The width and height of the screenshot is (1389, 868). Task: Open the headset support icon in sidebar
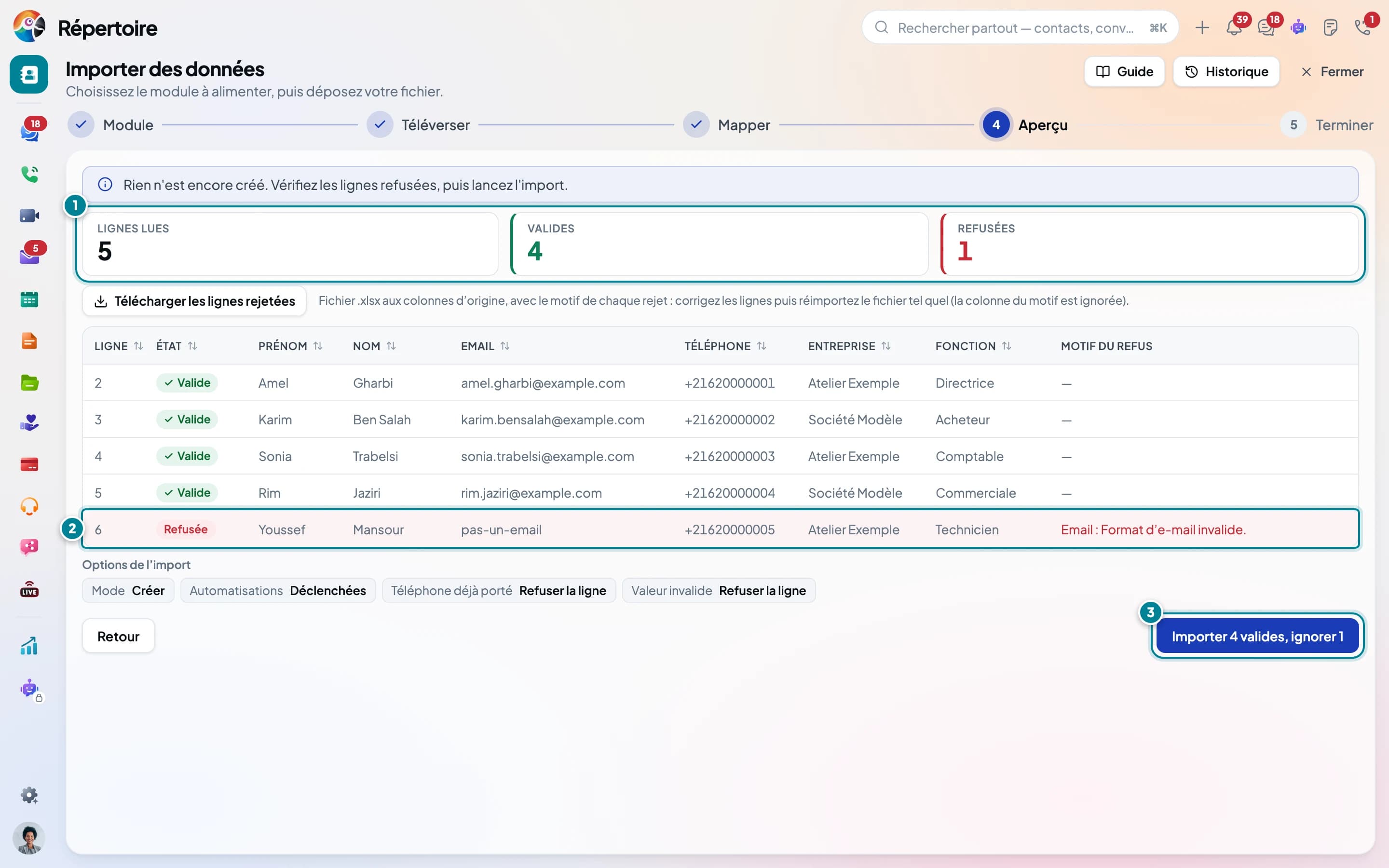click(29, 506)
